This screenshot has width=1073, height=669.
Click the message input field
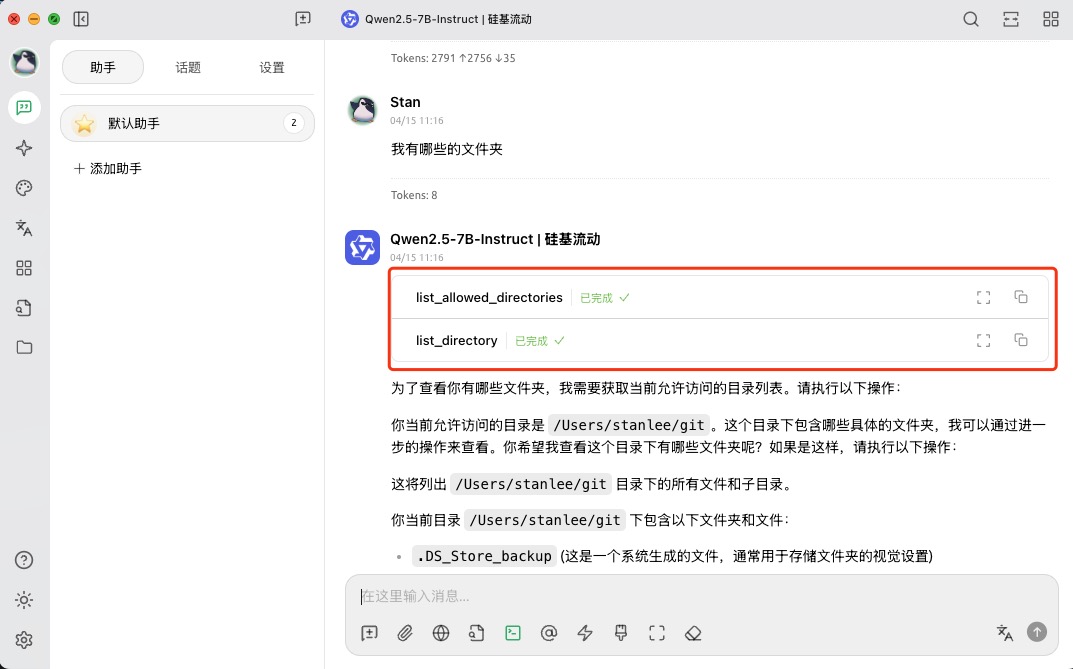(701, 596)
